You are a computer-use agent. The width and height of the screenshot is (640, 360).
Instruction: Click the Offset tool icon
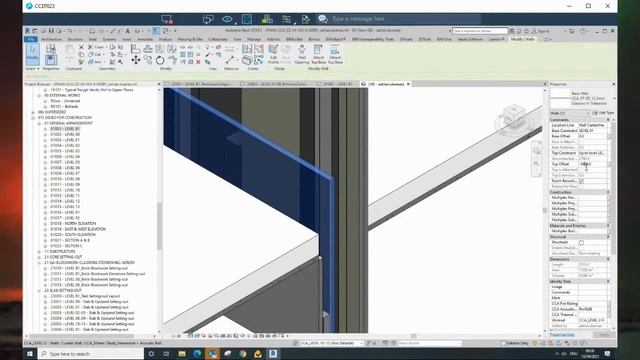[148, 49]
